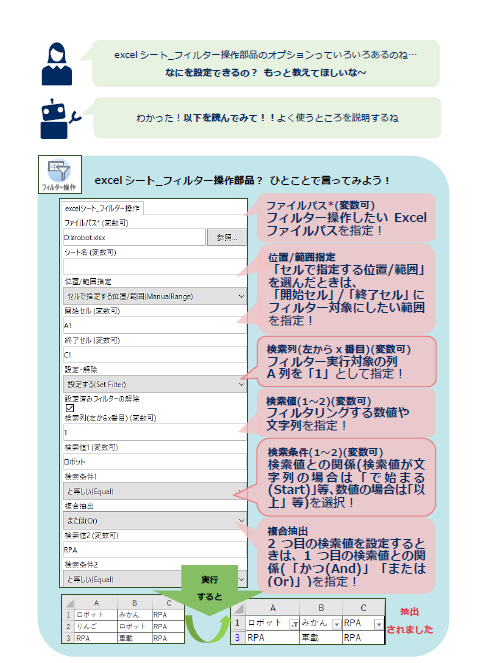Click the 検索値1 field containing ロボット

pyautogui.click(x=154, y=462)
